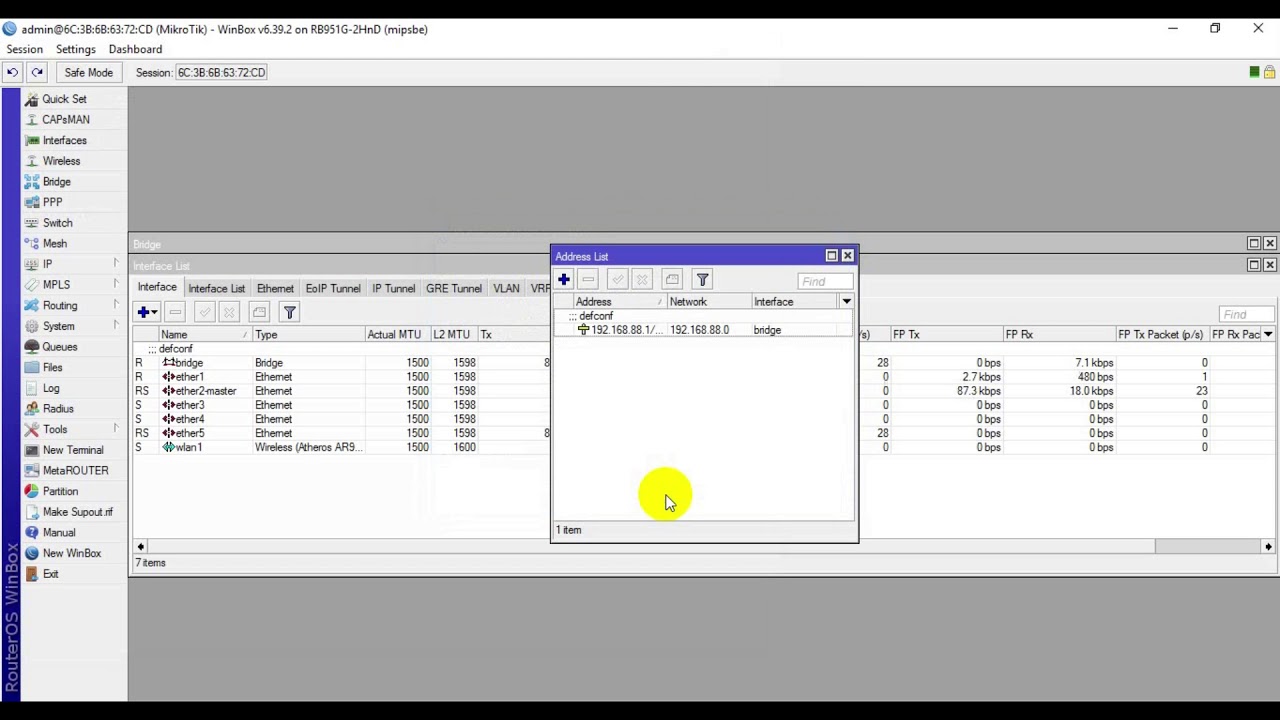
Task: Open Radius in sidebar
Action: (58, 409)
